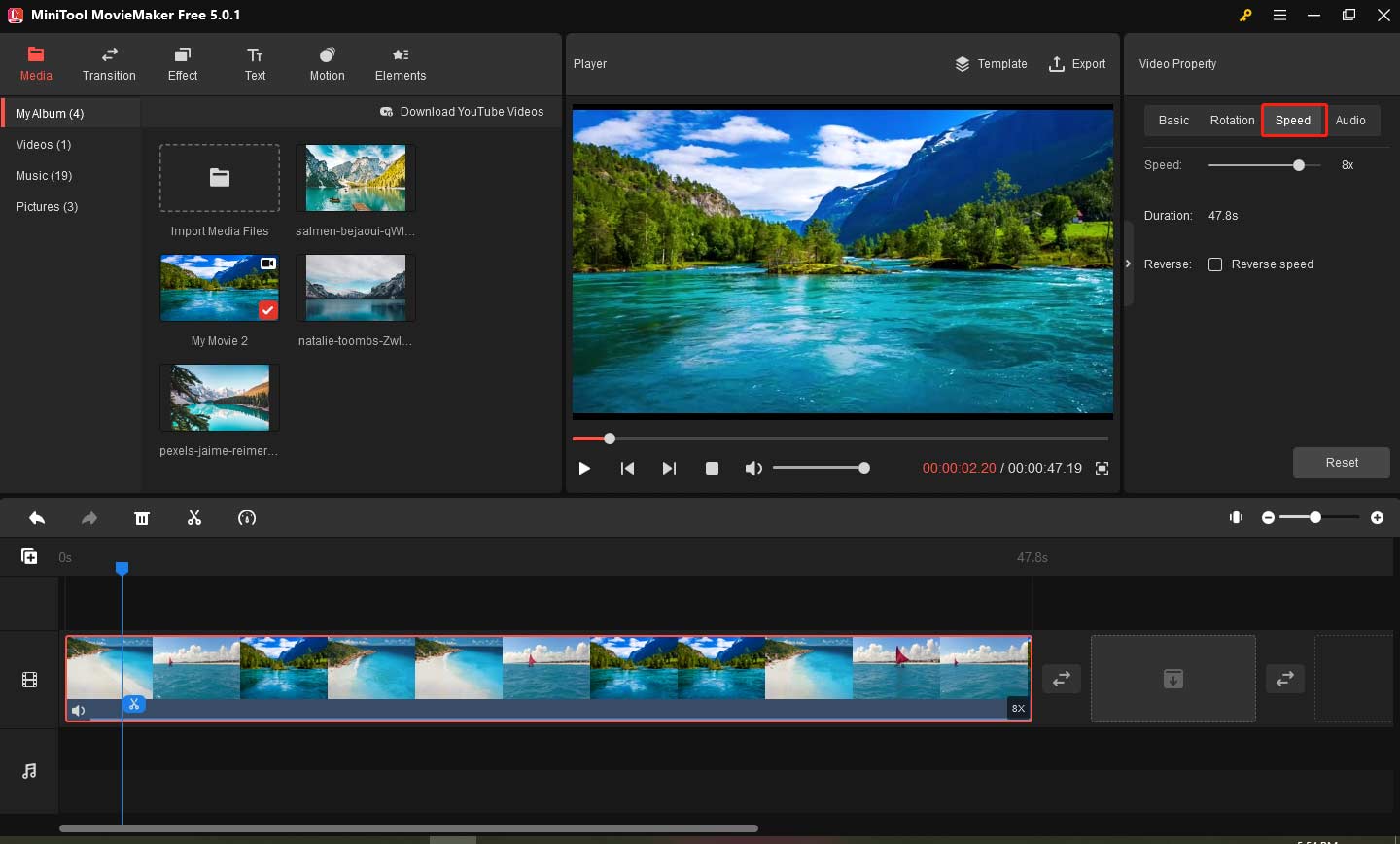Click the add-to-timeline icon at timeline's top-left corner

[29, 555]
